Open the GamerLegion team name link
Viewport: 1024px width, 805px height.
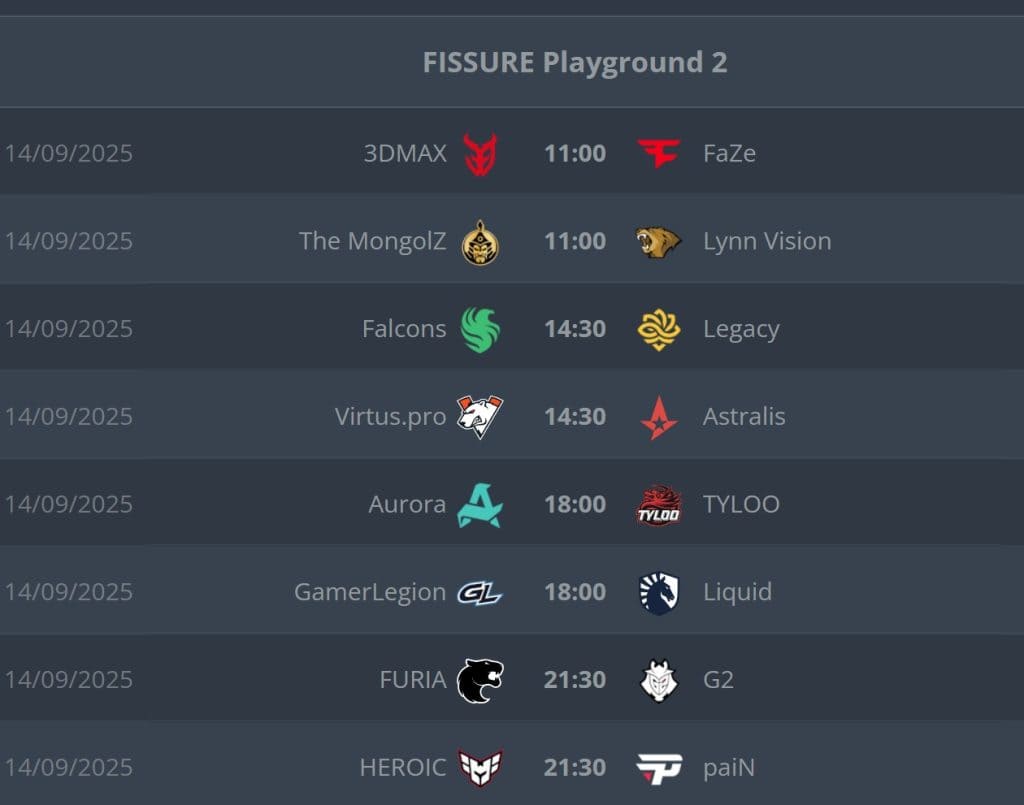(370, 592)
